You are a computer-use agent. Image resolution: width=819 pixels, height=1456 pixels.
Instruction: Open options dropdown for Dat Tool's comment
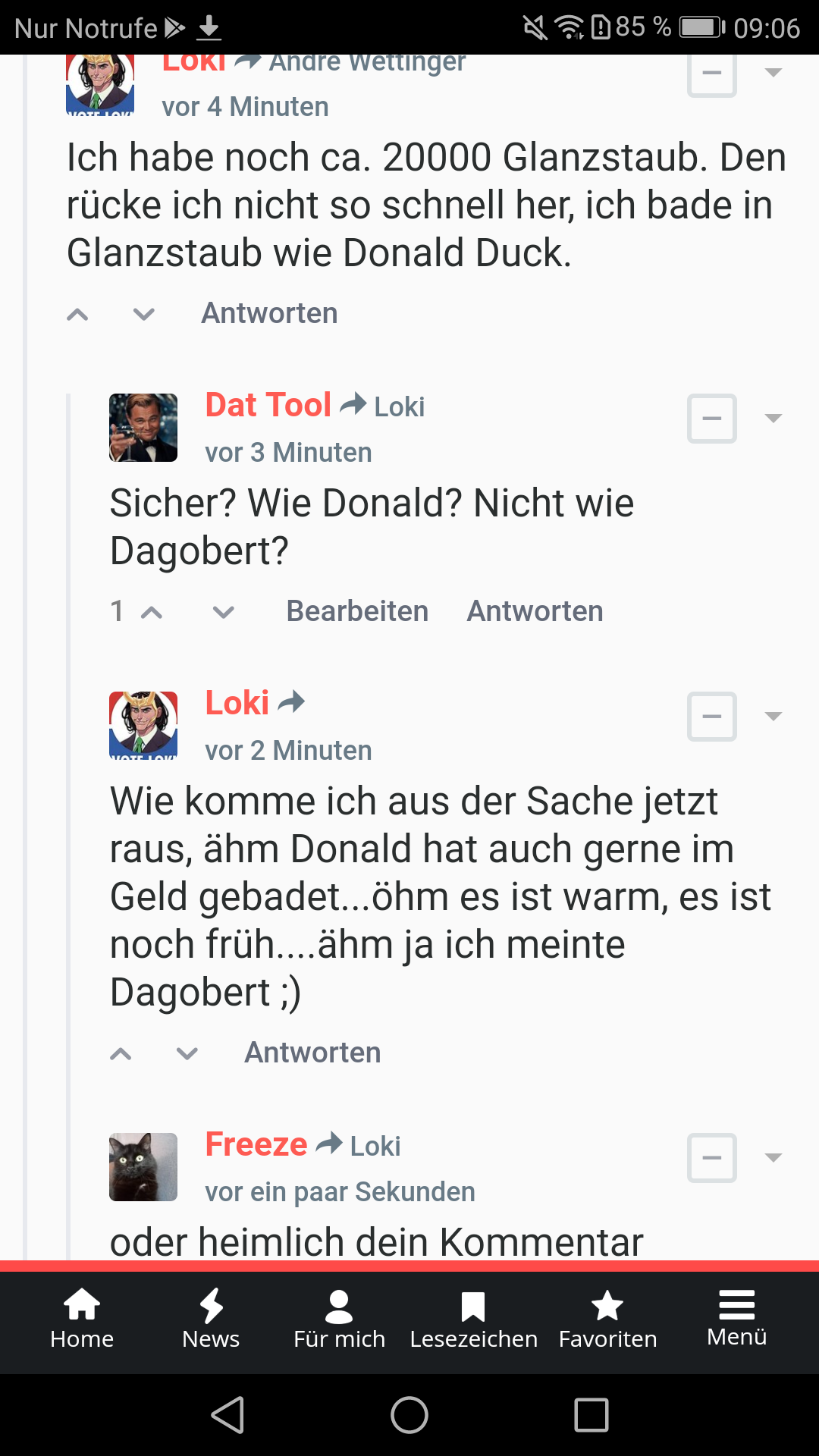773,419
